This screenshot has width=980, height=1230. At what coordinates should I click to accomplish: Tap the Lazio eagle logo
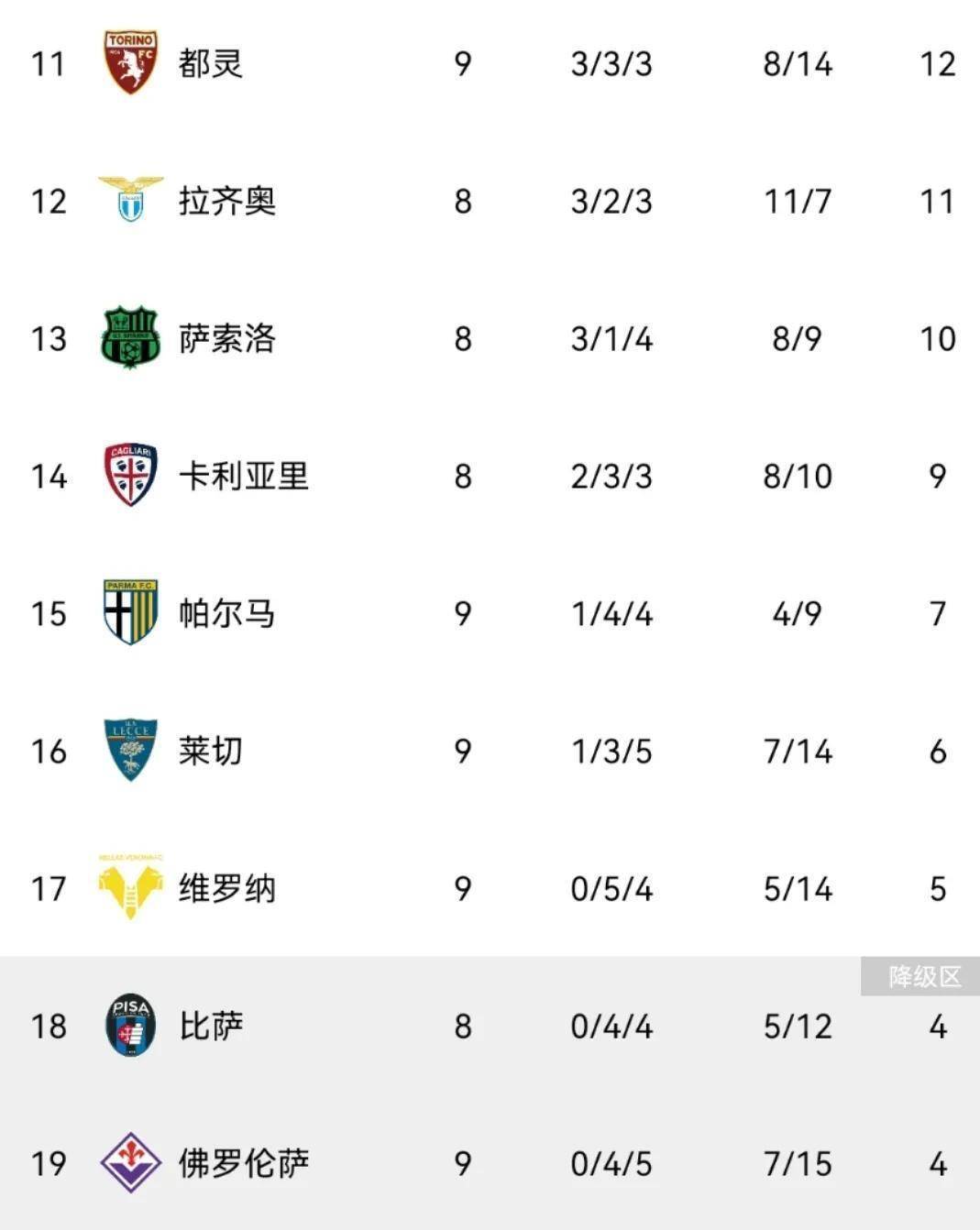[130, 200]
